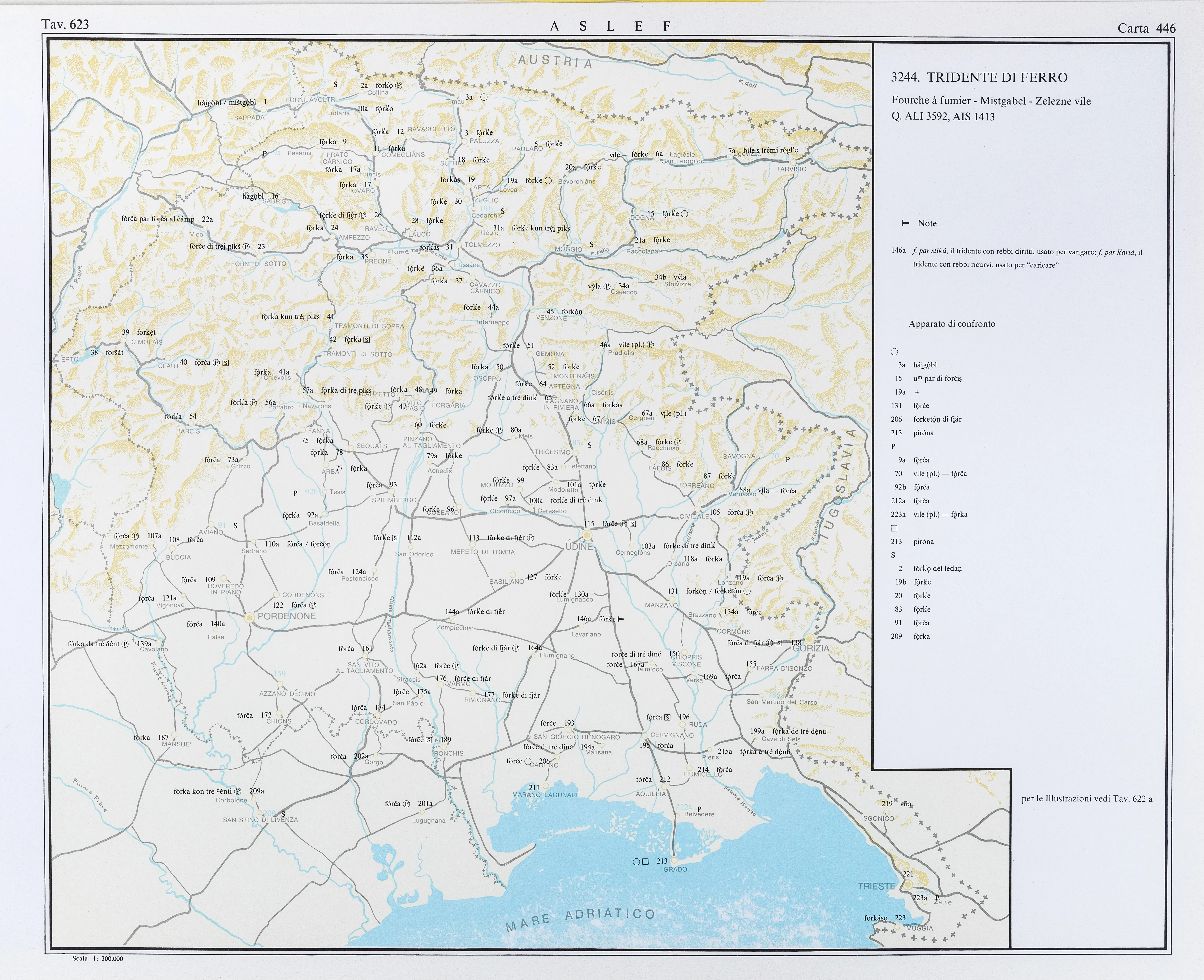Click the Tav. 623 plate label
Viewport: 1204px width, 980px height.
pyautogui.click(x=65, y=24)
